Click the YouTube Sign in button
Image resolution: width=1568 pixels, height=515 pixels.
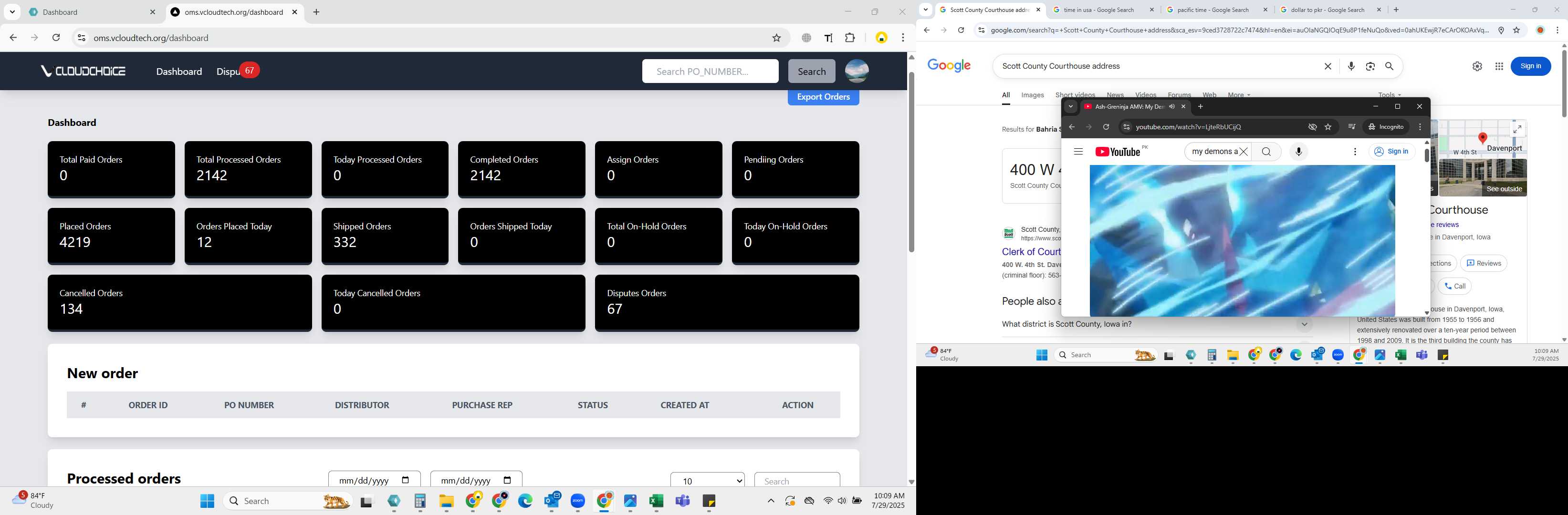point(1391,151)
